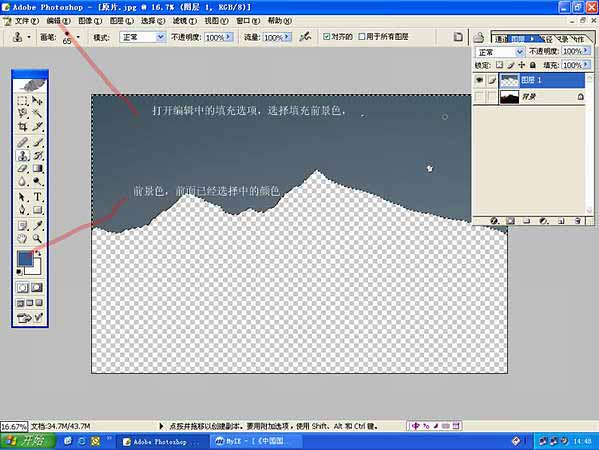599x450 pixels.
Task: Expand the 不透明度 slider arrow in options bar
Action: click(x=228, y=37)
